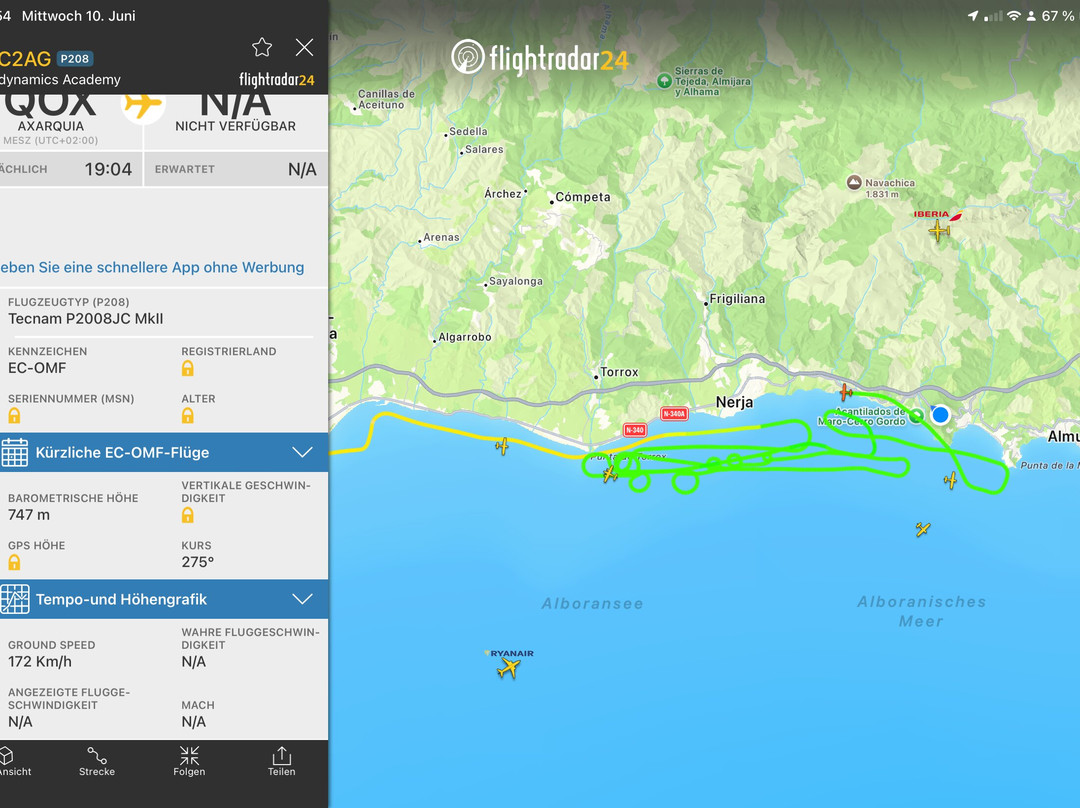Tap Folgen to follow the aircraft
The width and height of the screenshot is (1080, 808).
[189, 761]
